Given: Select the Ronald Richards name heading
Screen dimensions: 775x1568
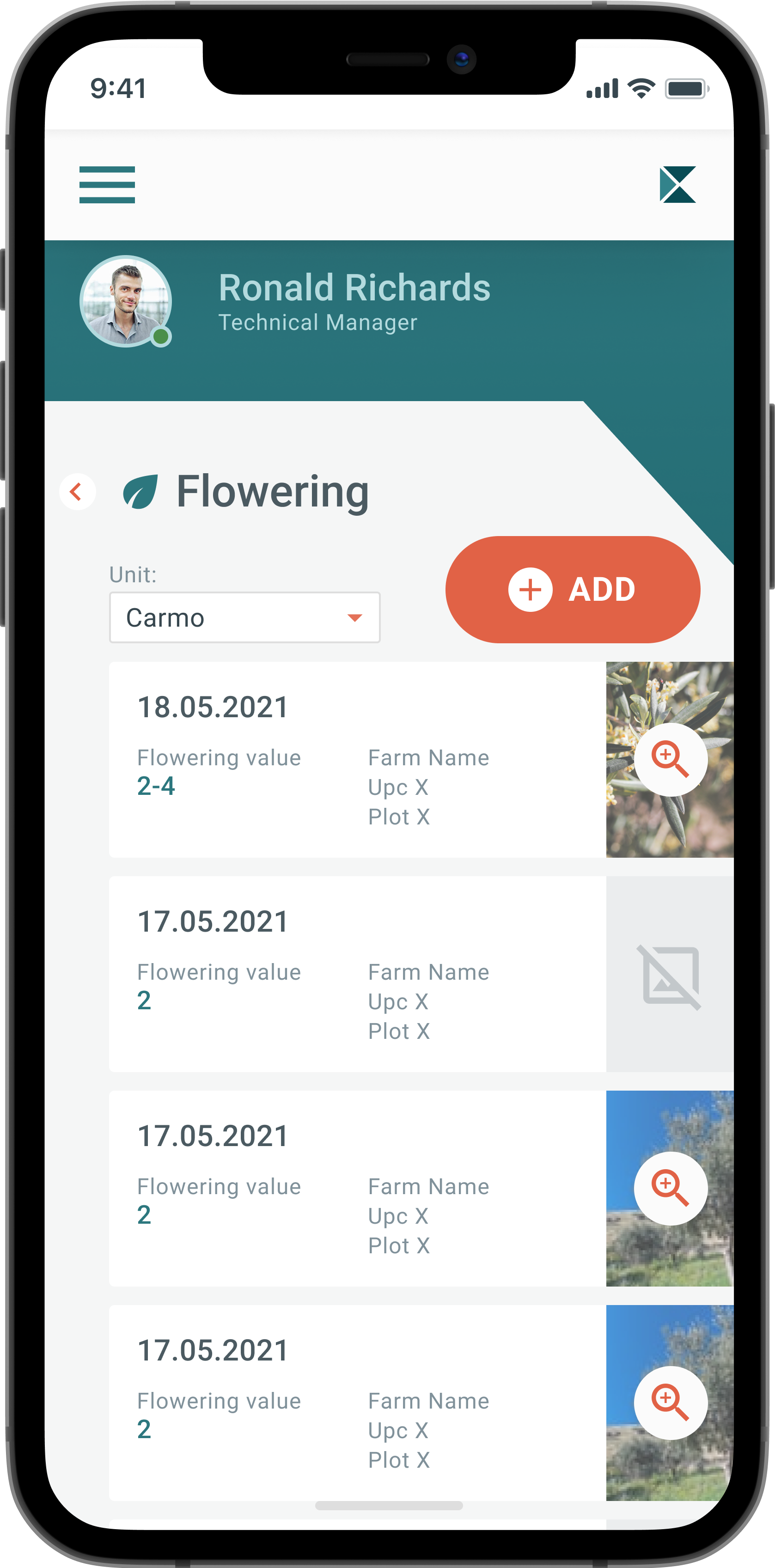Looking at the screenshot, I should pyautogui.click(x=354, y=287).
